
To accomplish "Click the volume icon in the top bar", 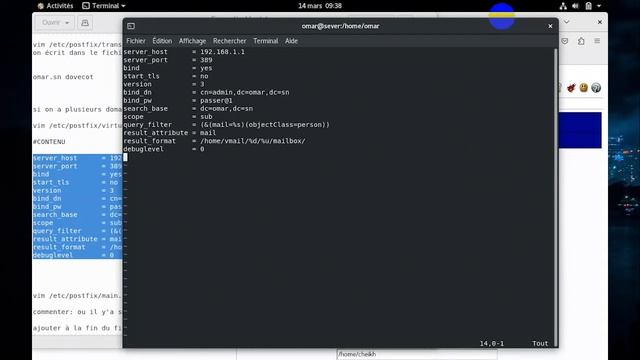I will (x=576, y=6).
